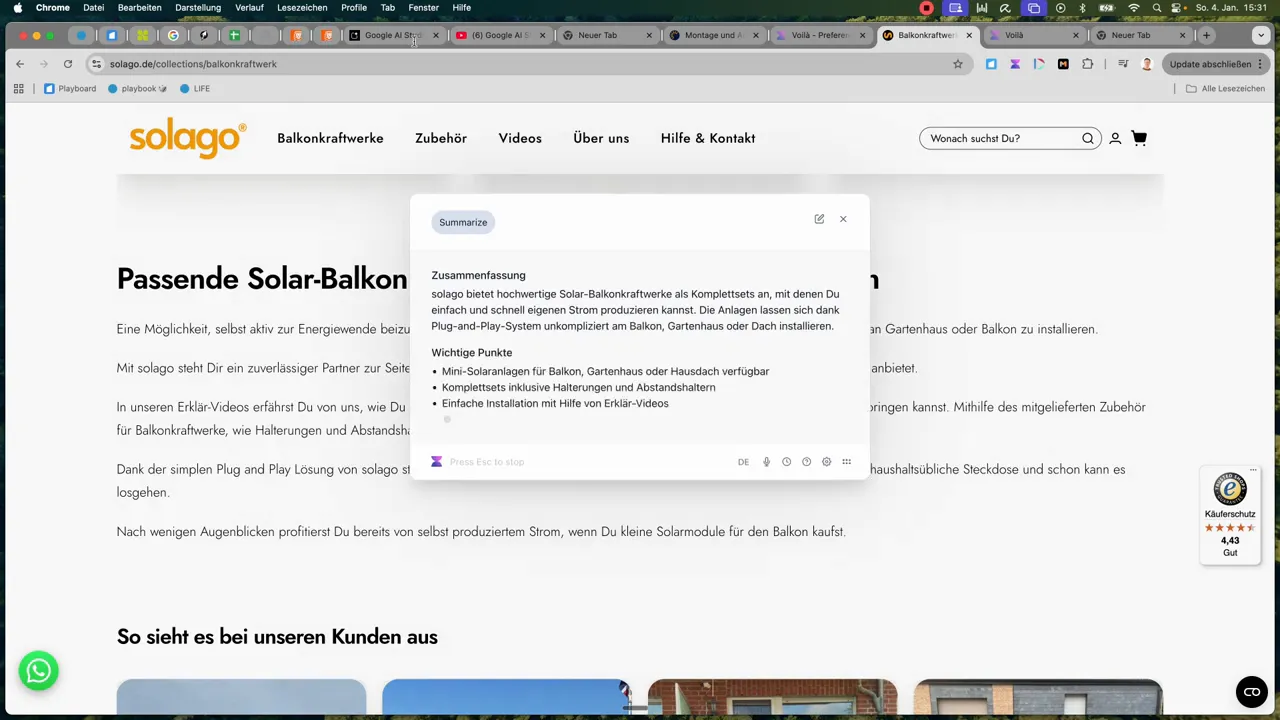Viewport: 1280px width, 720px height.
Task: Open the Darstellung menu in the menu bar
Action: 197,7
